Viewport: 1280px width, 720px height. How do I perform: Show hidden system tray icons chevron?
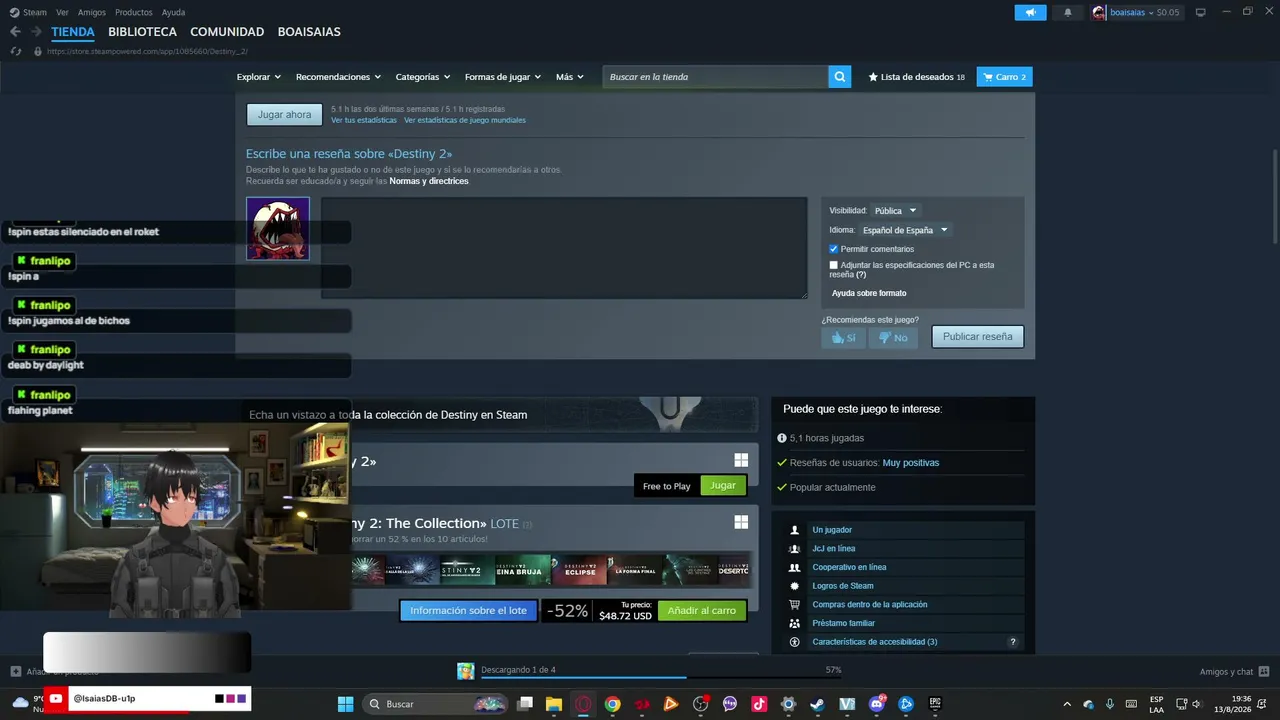click(1067, 704)
